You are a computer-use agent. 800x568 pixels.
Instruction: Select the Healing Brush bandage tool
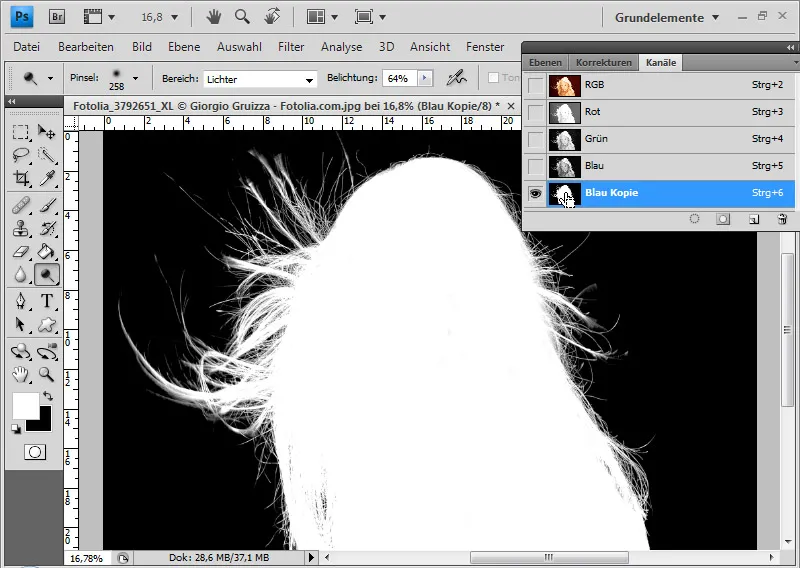point(20,205)
